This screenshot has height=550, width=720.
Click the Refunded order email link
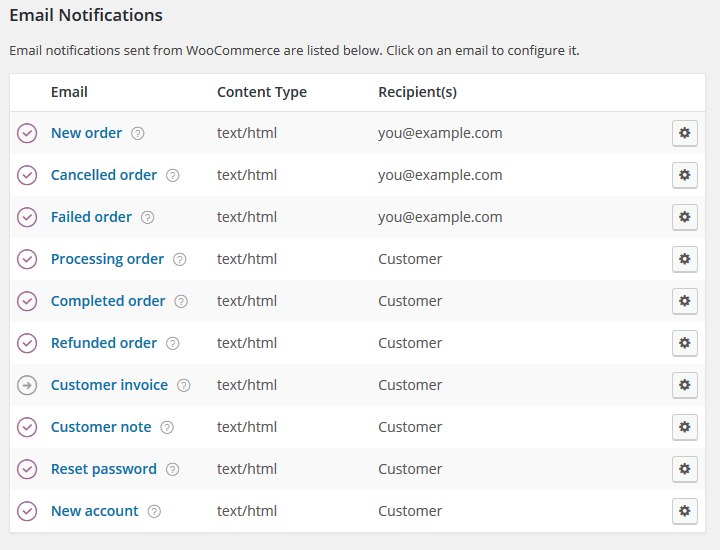click(x=104, y=343)
